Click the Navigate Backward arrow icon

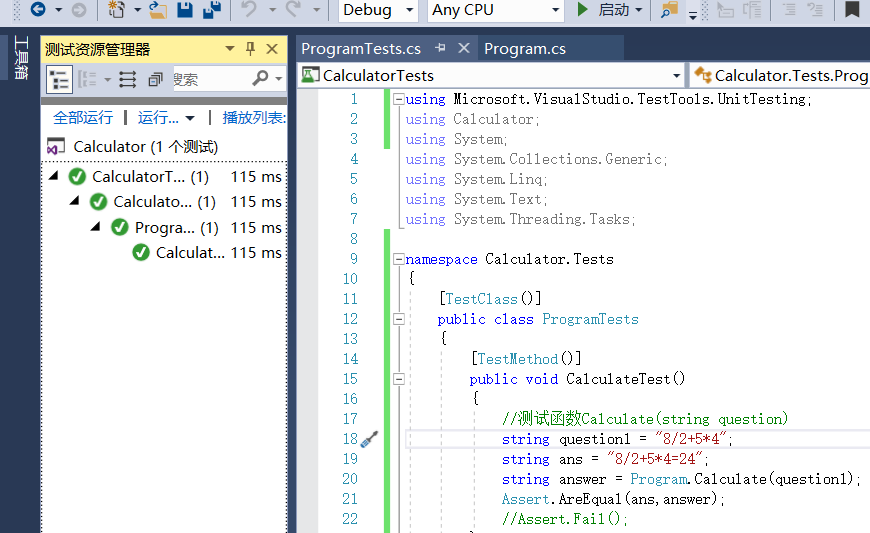tap(38, 10)
